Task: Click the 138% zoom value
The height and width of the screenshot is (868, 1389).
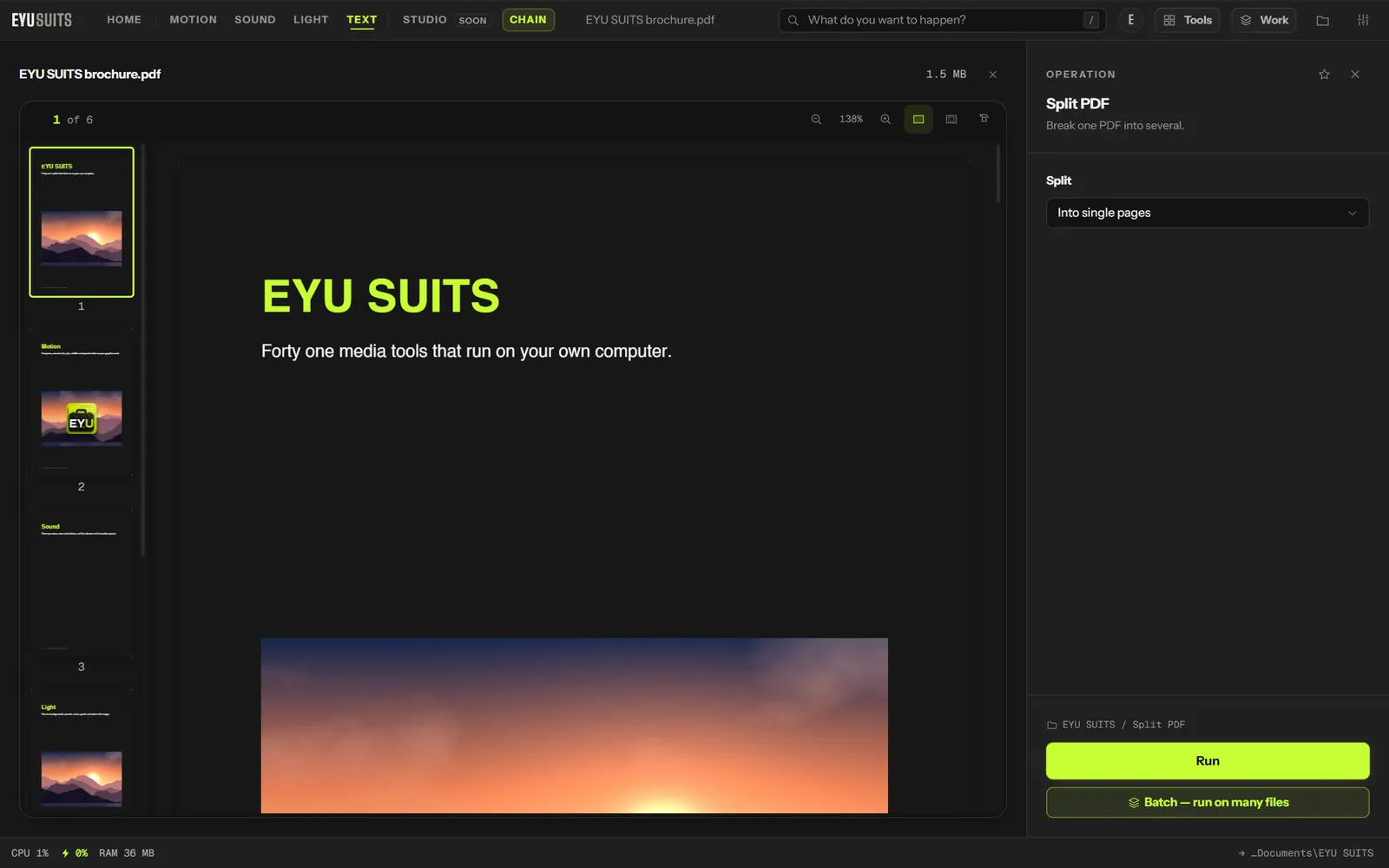Action: [851, 120]
